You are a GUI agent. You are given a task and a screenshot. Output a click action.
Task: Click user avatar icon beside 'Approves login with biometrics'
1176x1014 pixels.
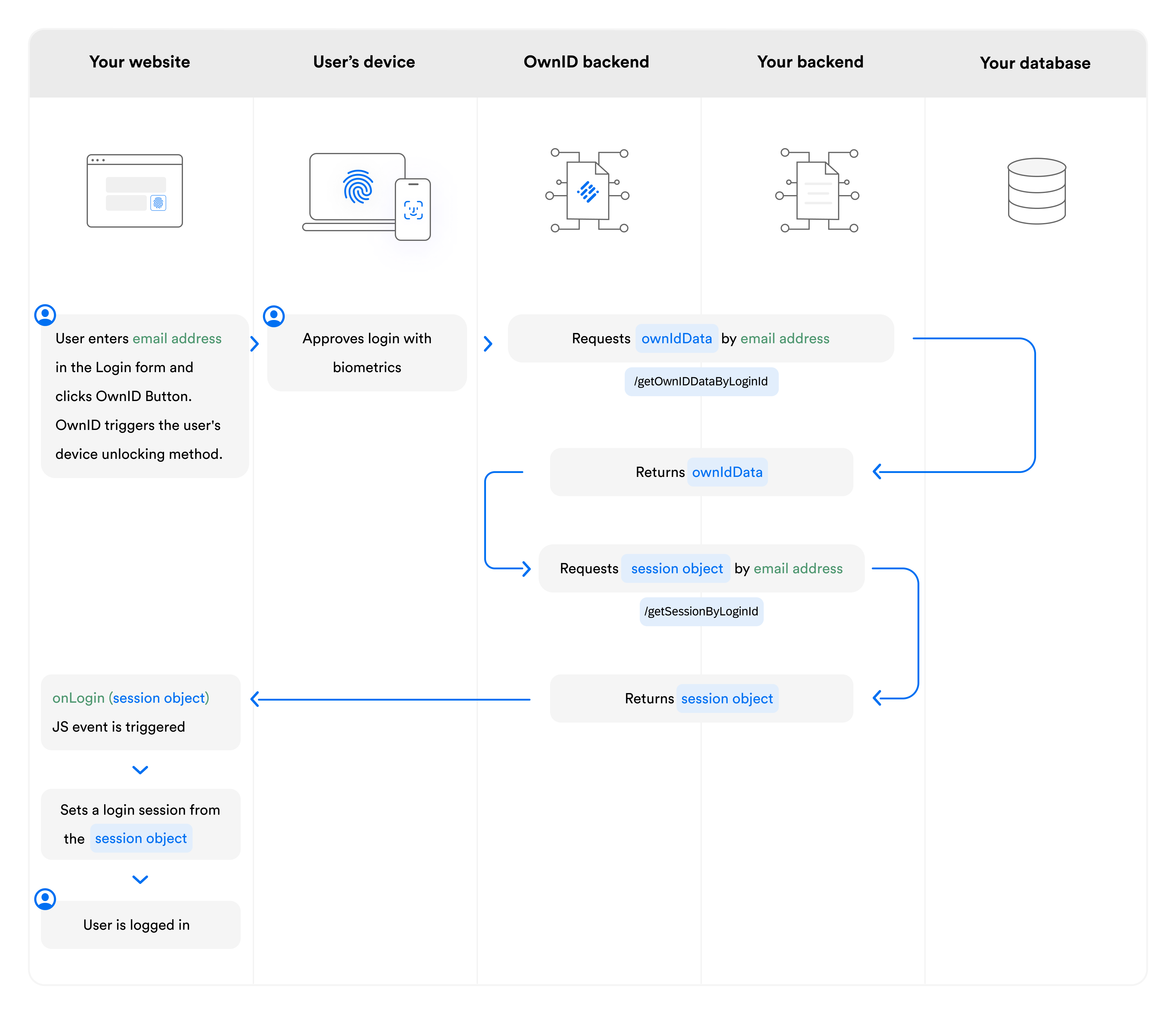(x=274, y=316)
